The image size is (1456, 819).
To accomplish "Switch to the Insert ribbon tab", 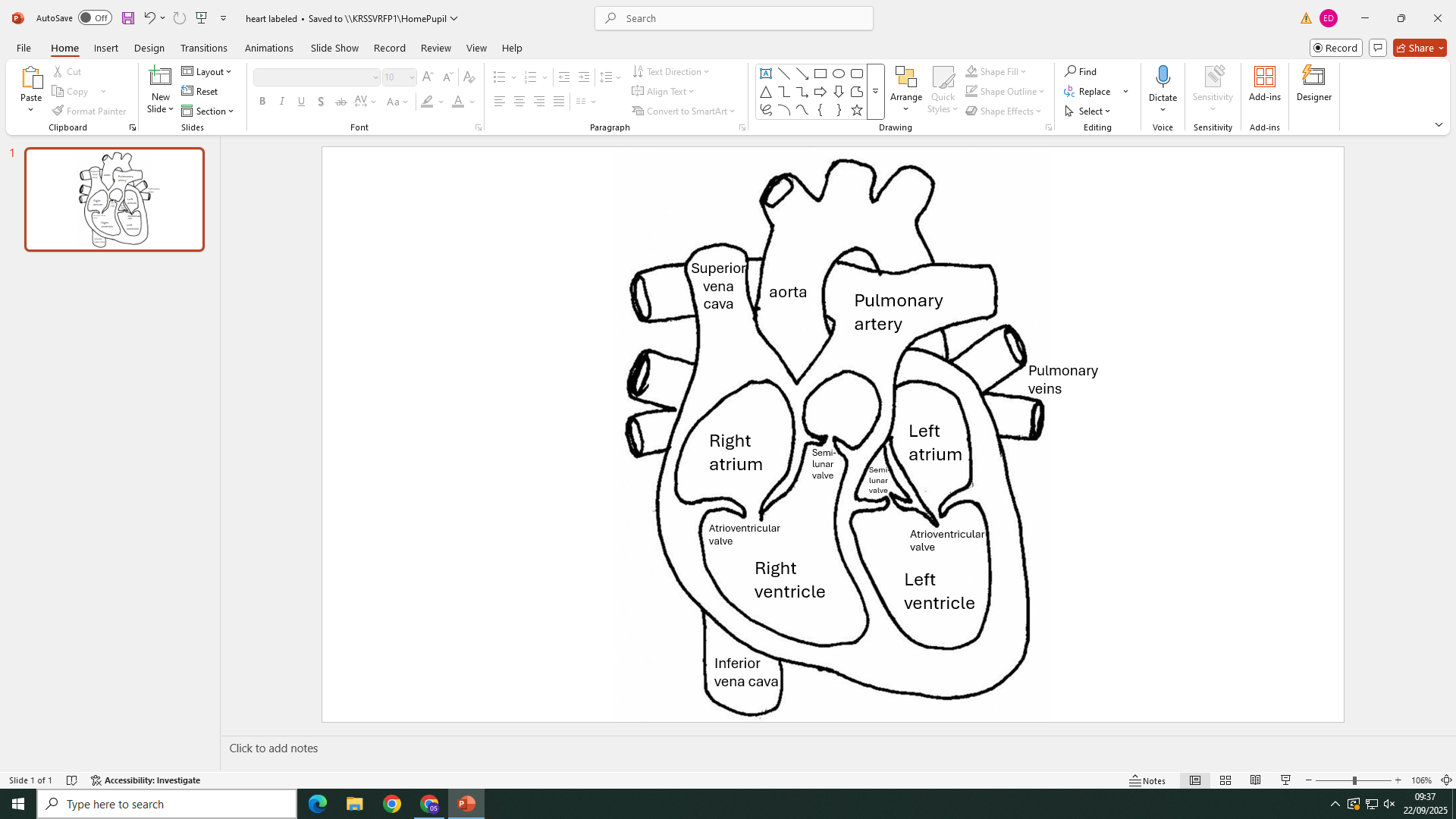I will pyautogui.click(x=105, y=48).
